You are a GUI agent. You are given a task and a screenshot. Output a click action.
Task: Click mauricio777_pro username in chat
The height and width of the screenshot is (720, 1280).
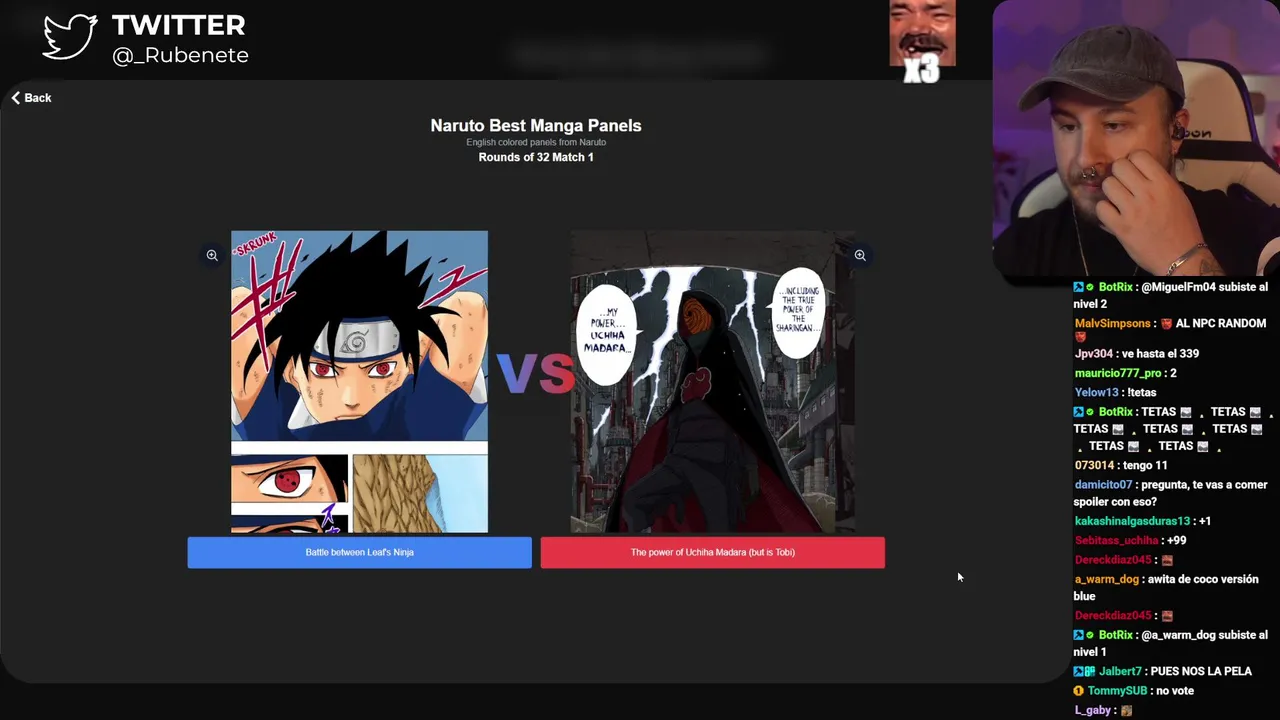[1118, 373]
